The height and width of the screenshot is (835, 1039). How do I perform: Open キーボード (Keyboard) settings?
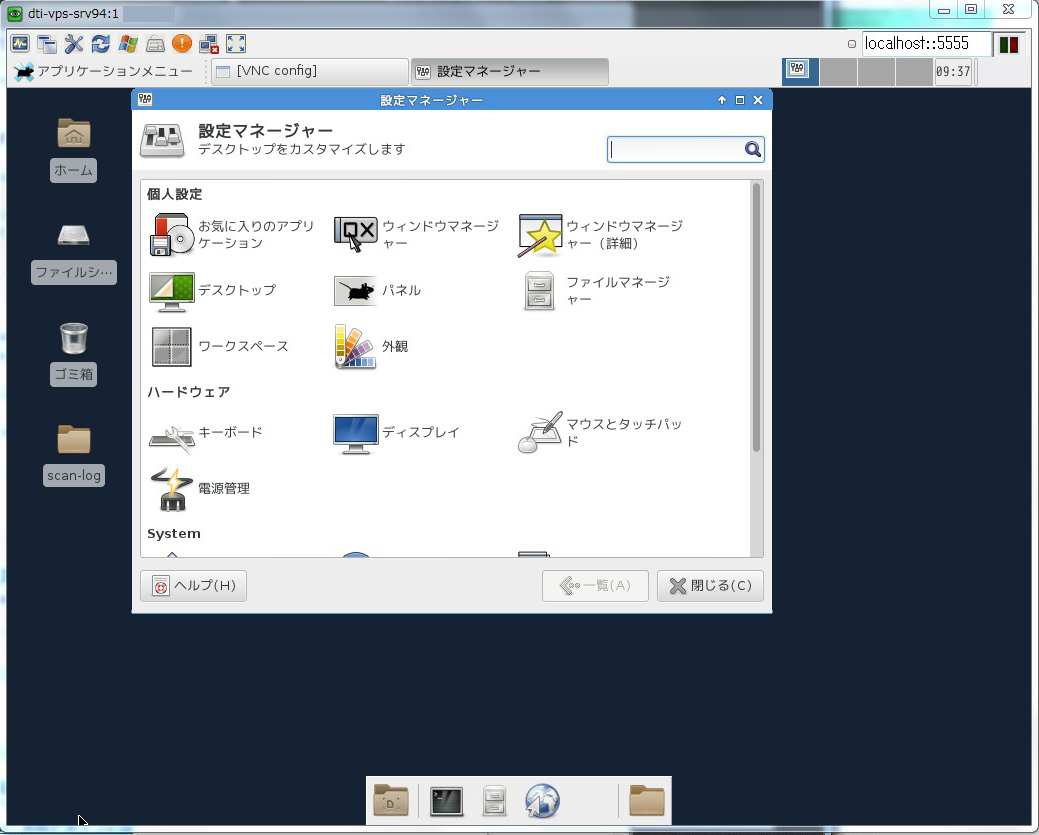point(172,433)
